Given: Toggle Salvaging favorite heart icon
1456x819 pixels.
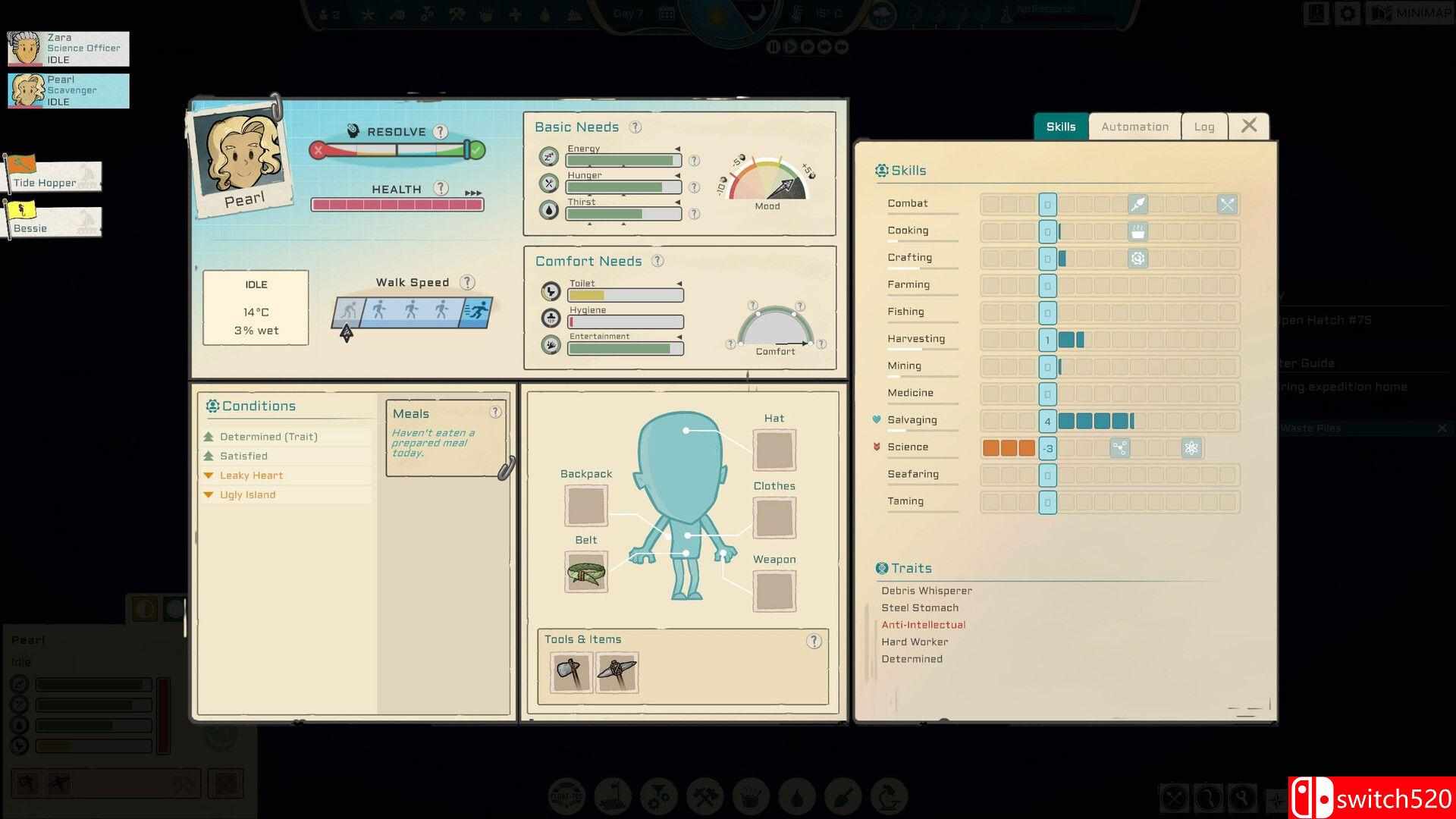Looking at the screenshot, I should coord(877,420).
